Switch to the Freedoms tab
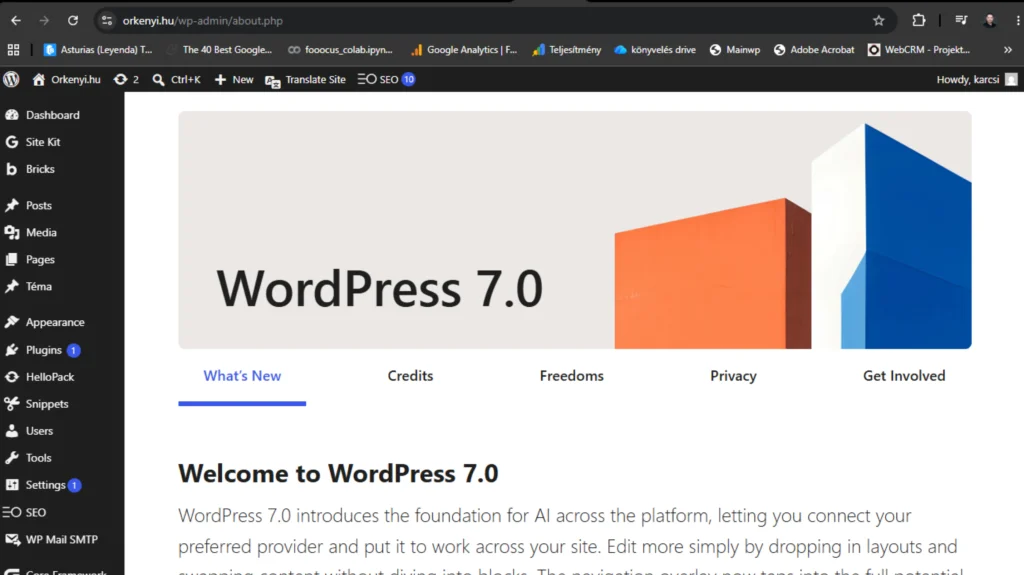This screenshot has height=575, width=1024. click(x=571, y=376)
